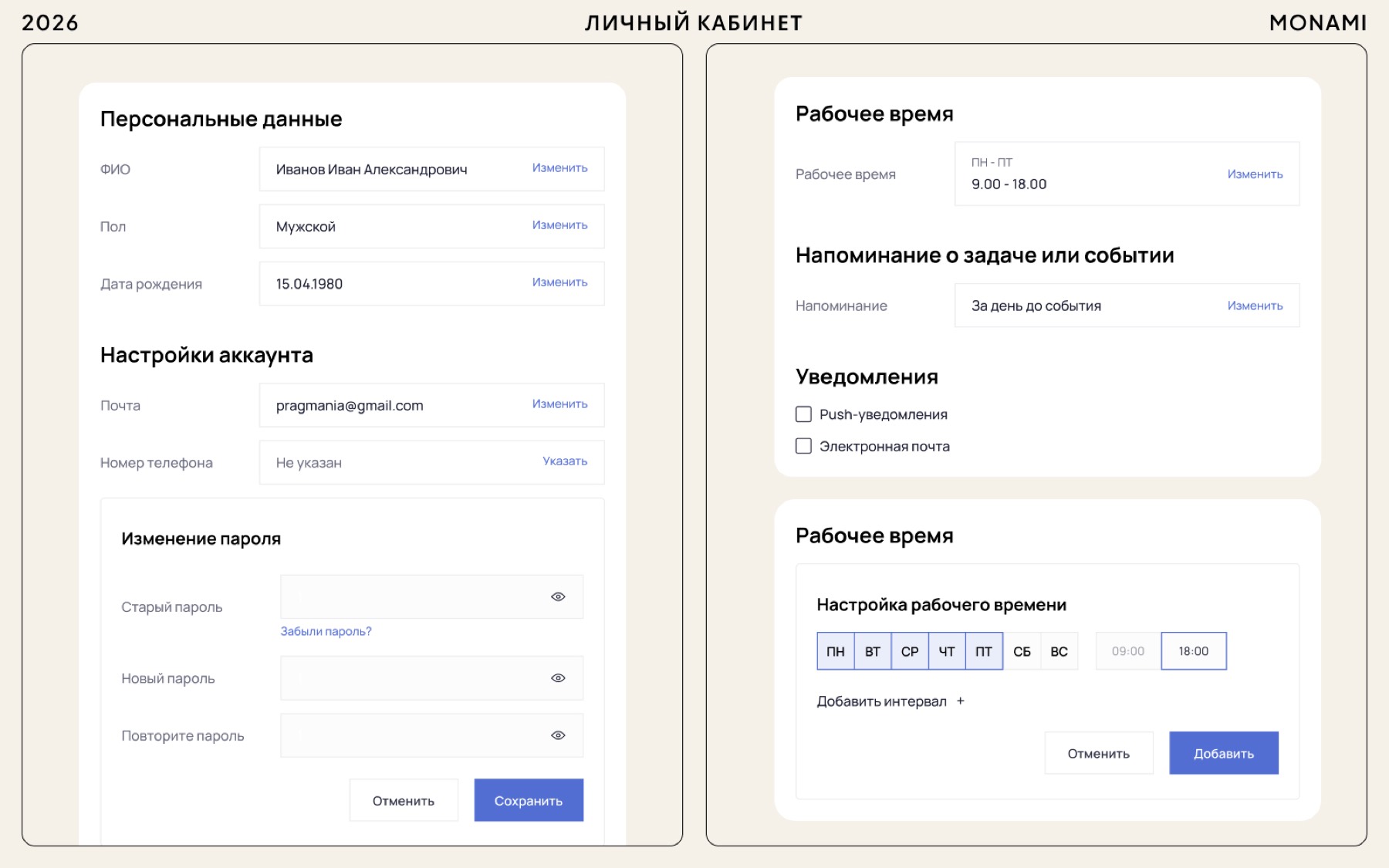This screenshot has height=868, width=1389.
Task: Click Изменить for the ФИО field
Action: pyautogui.click(x=559, y=167)
